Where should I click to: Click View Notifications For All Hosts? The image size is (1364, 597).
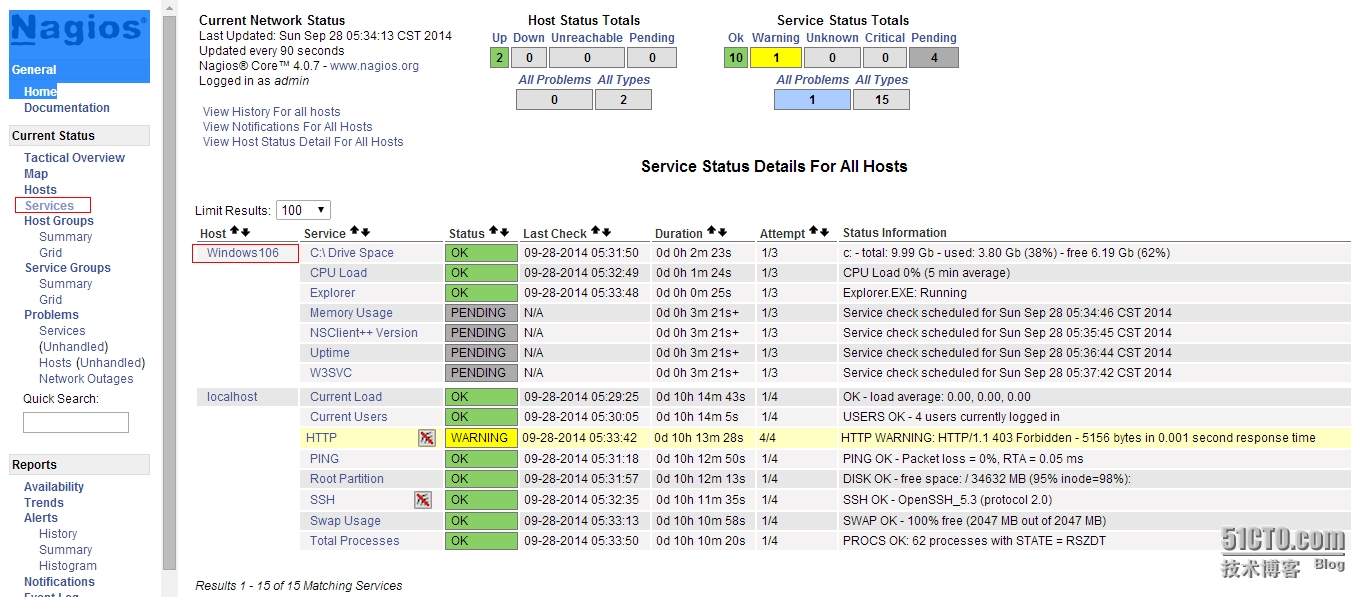tap(287, 127)
